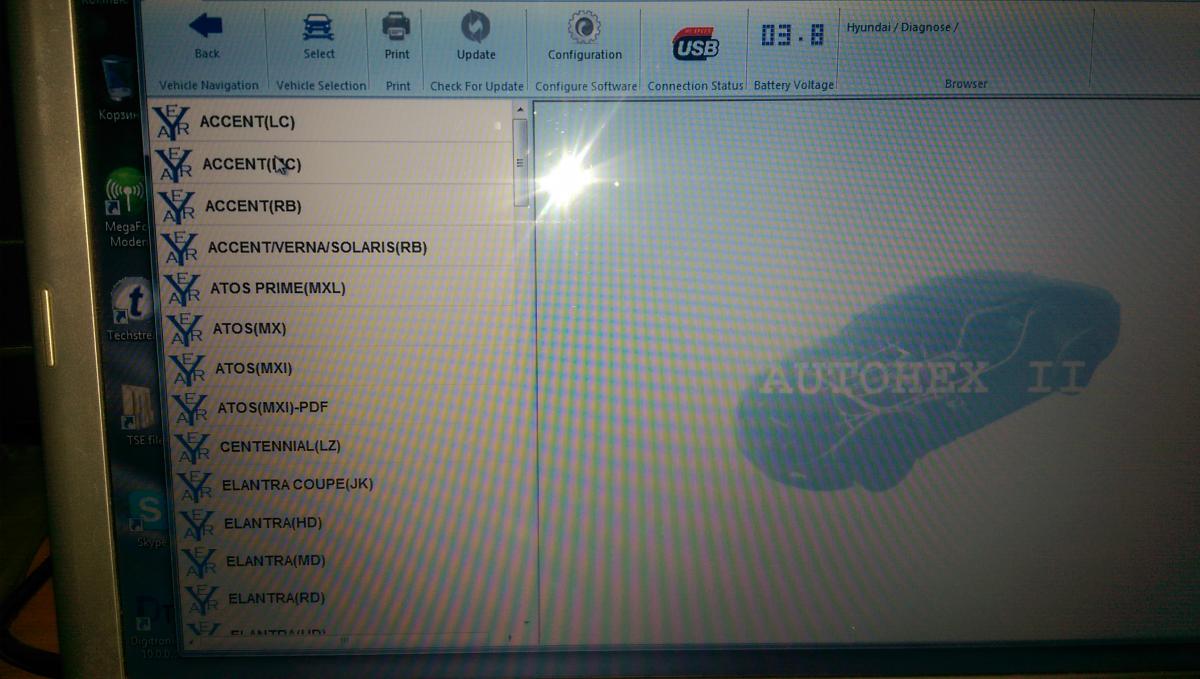Viewport: 1200px width, 679px height.
Task: Click year icon beside ELANTRA(MD)
Action: tap(200, 561)
